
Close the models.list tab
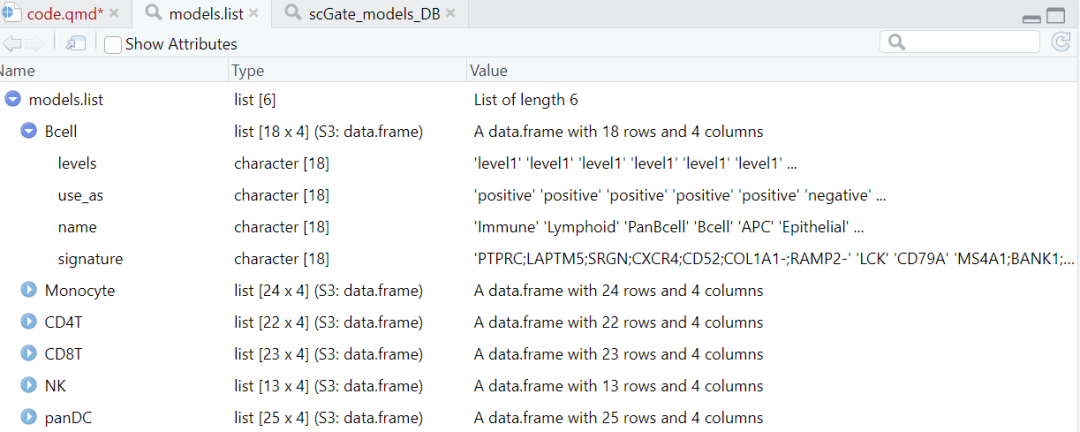click(254, 14)
